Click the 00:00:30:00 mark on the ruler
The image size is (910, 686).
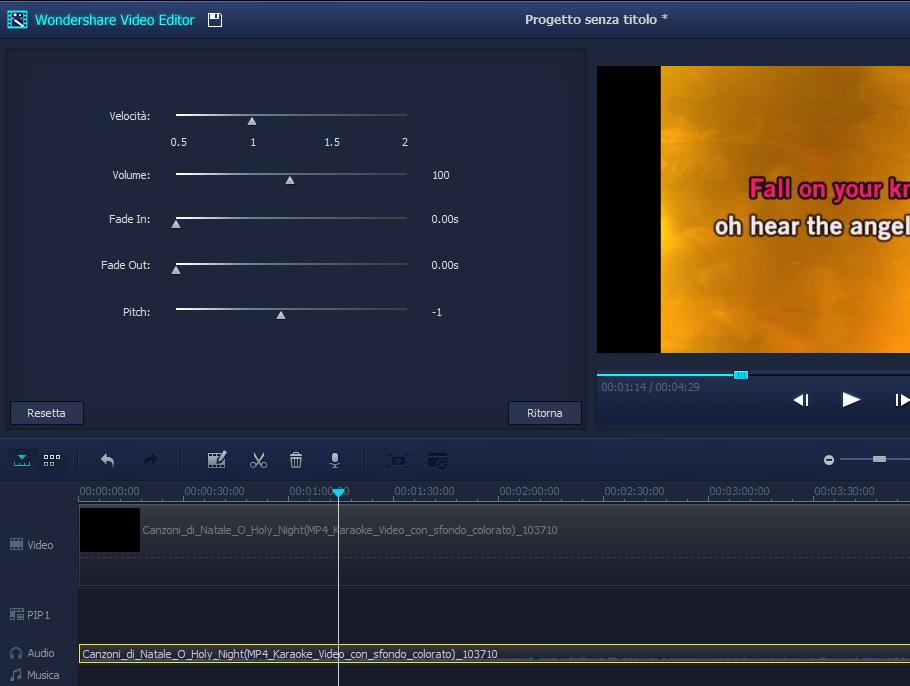[x=214, y=491]
